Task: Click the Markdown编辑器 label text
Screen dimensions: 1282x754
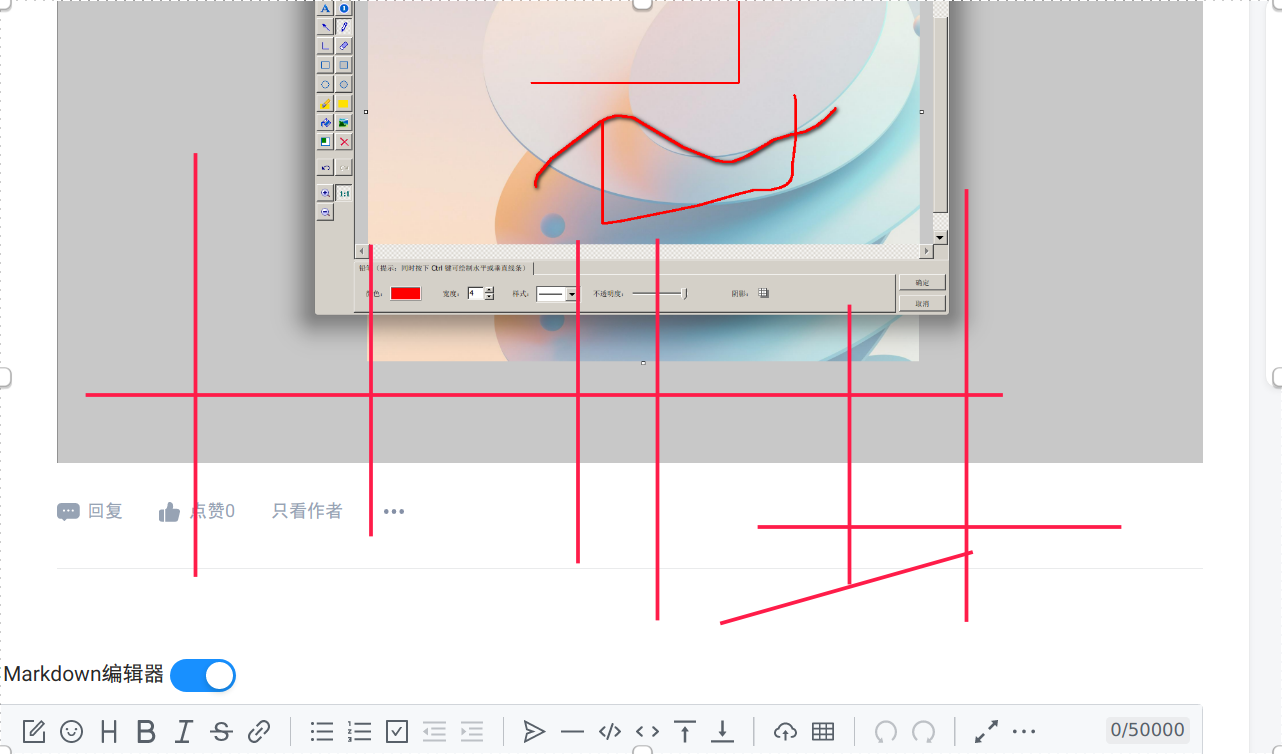Action: (x=84, y=675)
